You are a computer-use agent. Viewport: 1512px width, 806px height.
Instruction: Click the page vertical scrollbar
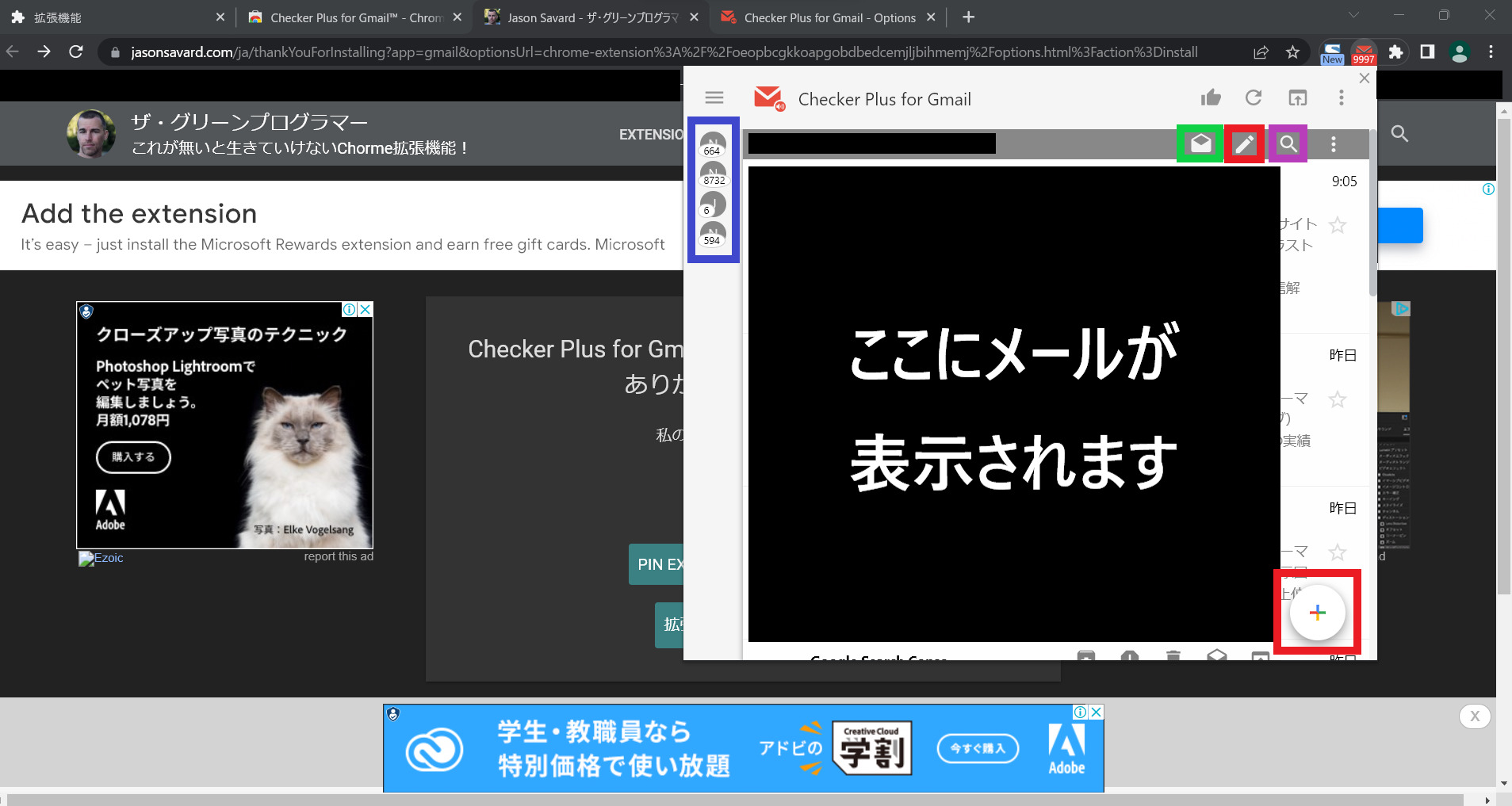pos(1503,357)
